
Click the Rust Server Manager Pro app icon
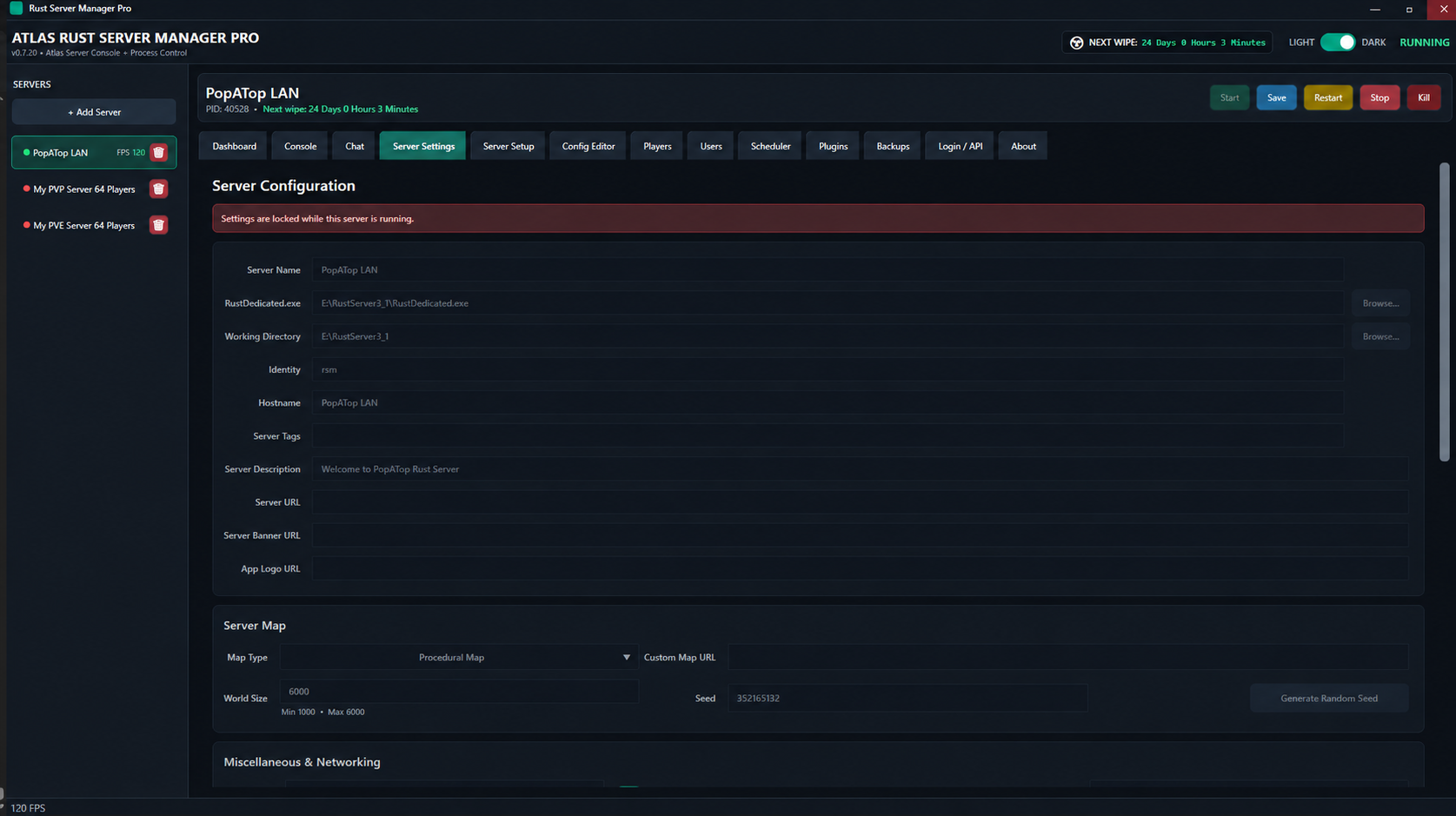[16, 8]
